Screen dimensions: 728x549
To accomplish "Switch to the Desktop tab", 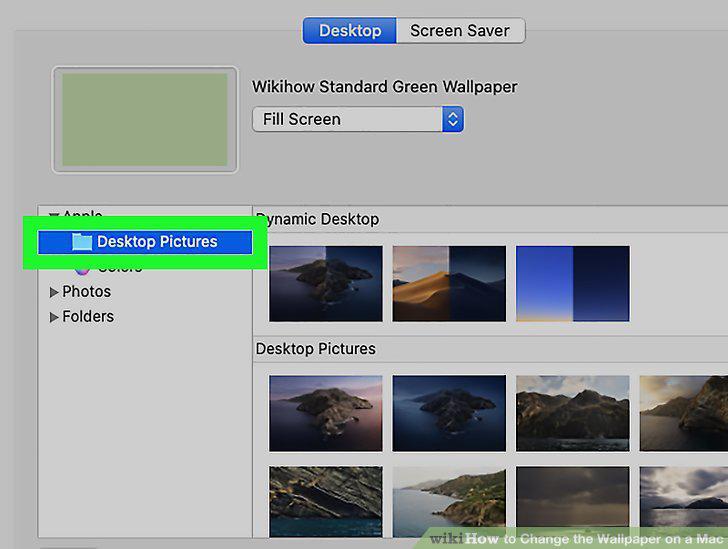I will pos(350,31).
